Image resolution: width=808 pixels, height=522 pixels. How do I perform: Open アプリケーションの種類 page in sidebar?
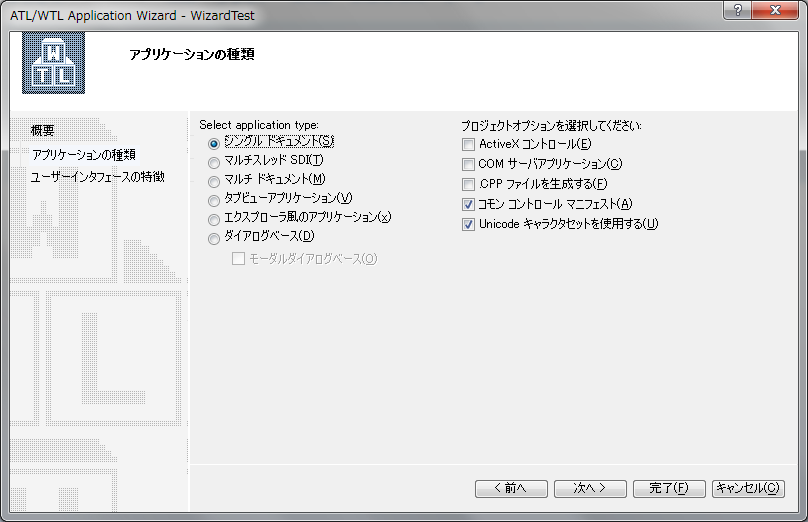pyautogui.click(x=83, y=155)
